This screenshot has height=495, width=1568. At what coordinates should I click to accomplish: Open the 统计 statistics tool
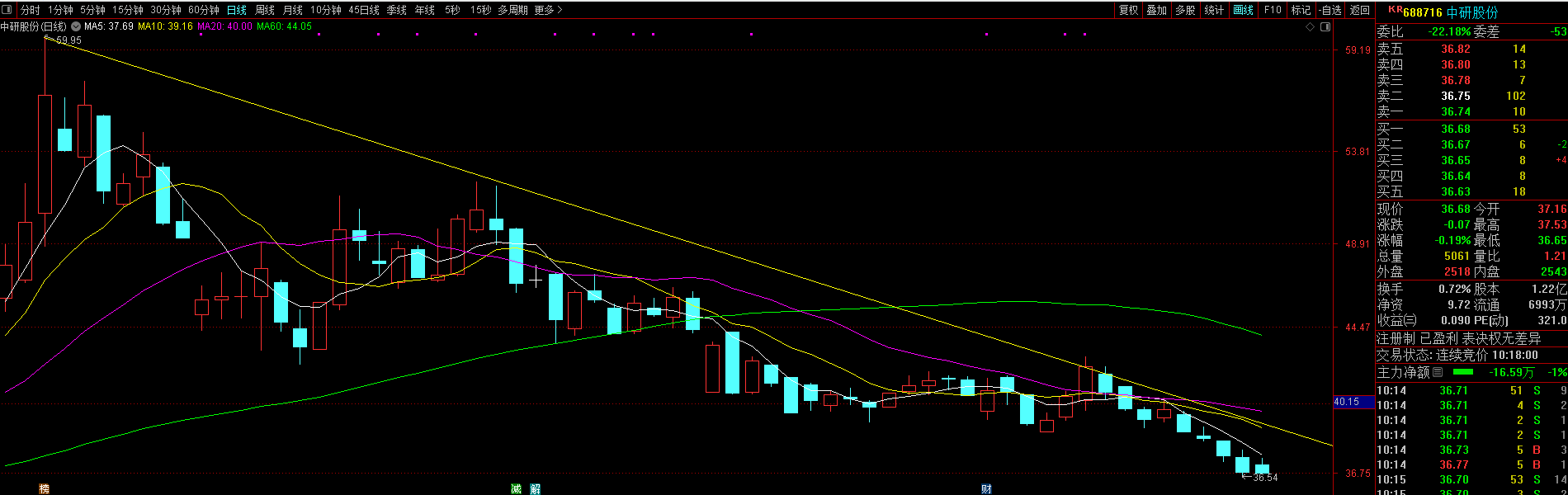click(1214, 10)
